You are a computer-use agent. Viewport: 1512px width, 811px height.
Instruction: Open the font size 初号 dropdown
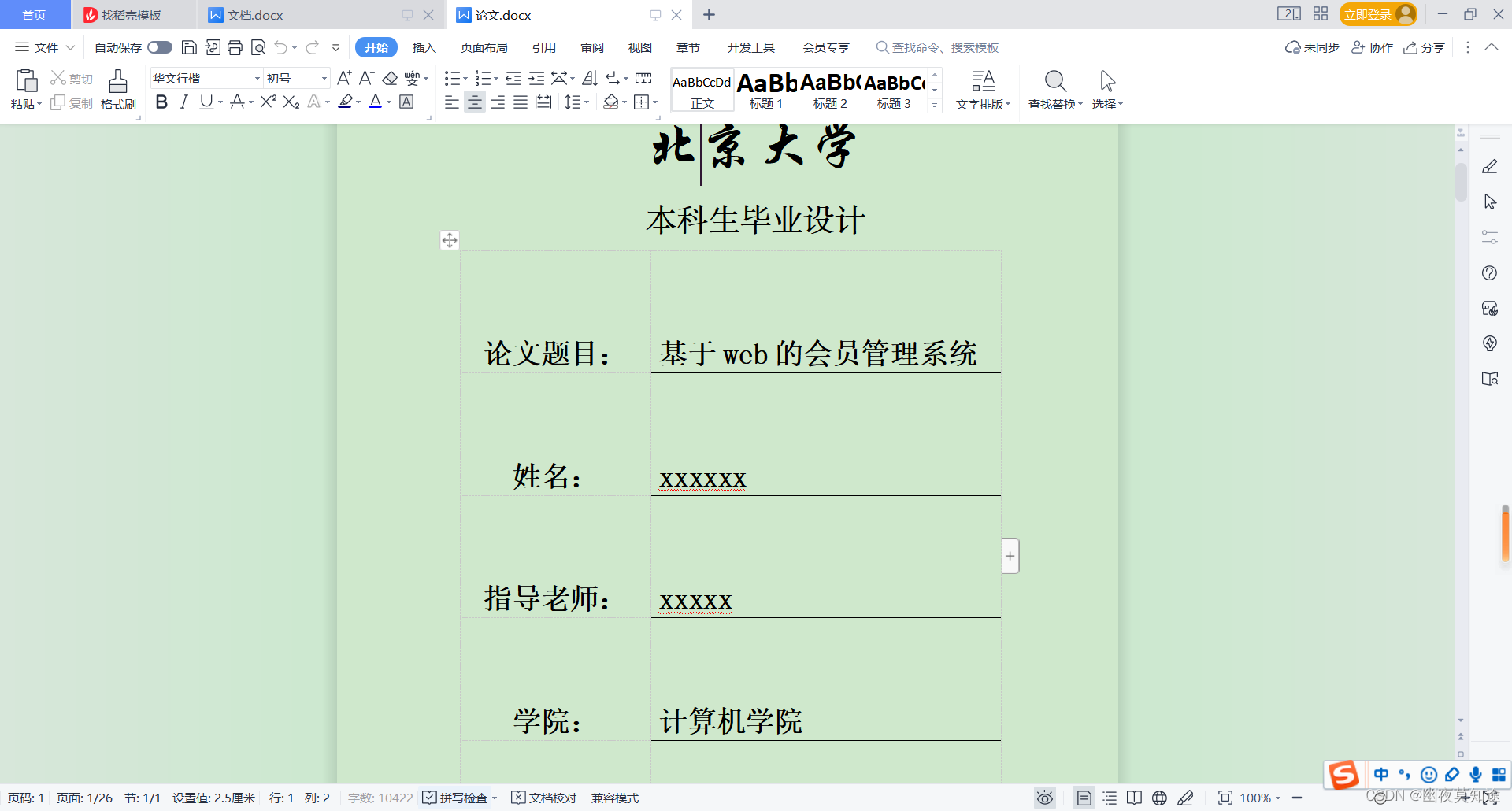pyautogui.click(x=324, y=78)
